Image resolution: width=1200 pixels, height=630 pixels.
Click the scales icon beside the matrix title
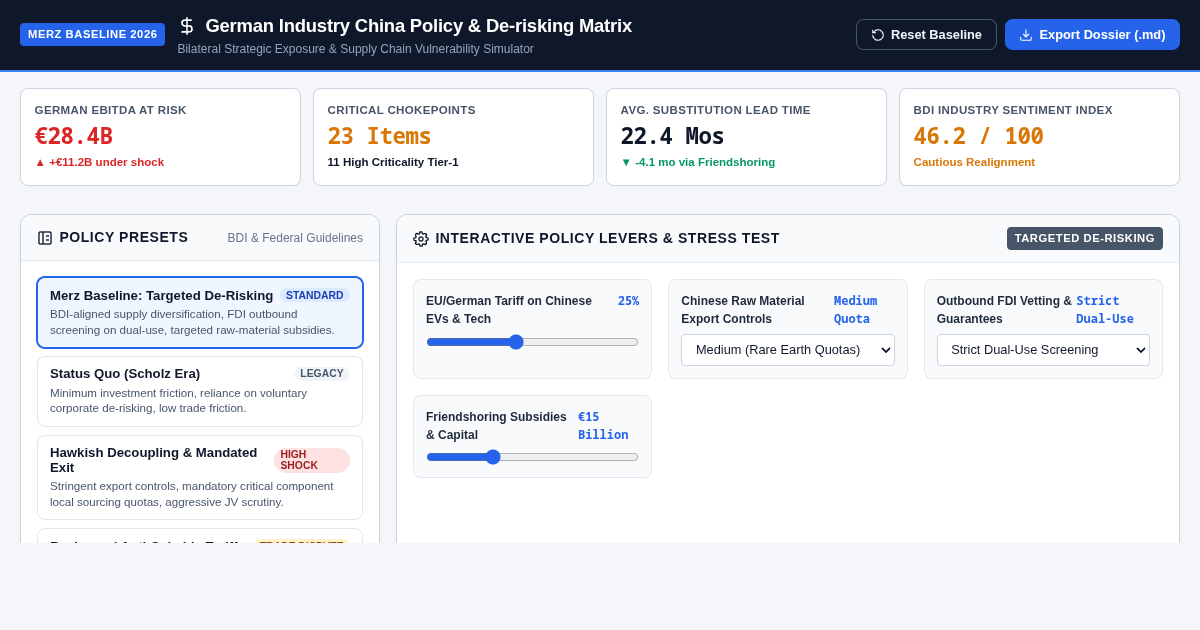tap(187, 26)
